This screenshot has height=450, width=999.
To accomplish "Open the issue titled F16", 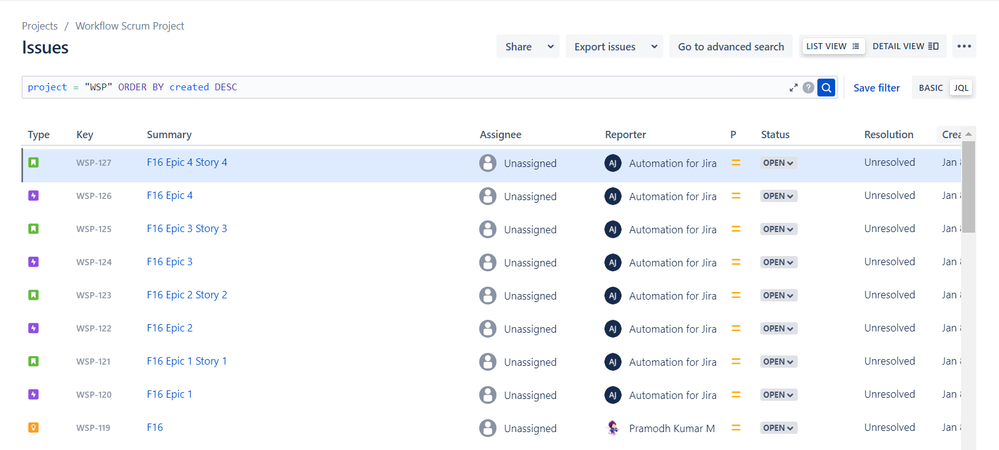I will pos(155,427).
